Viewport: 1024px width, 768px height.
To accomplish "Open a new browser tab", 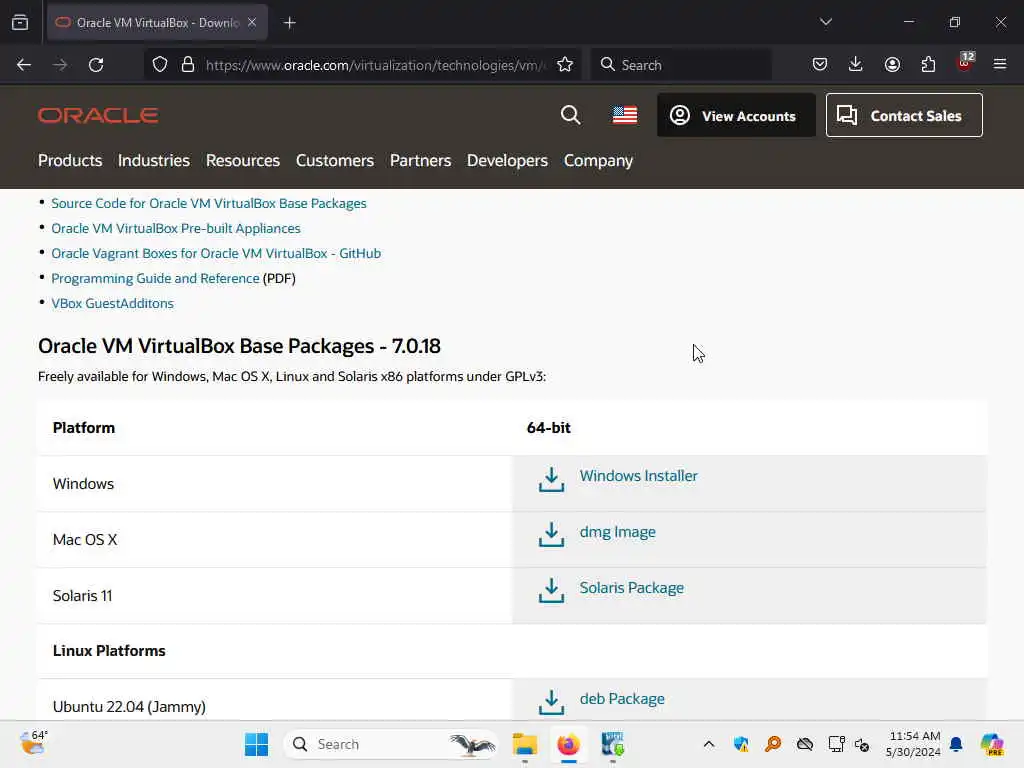I will coord(290,23).
